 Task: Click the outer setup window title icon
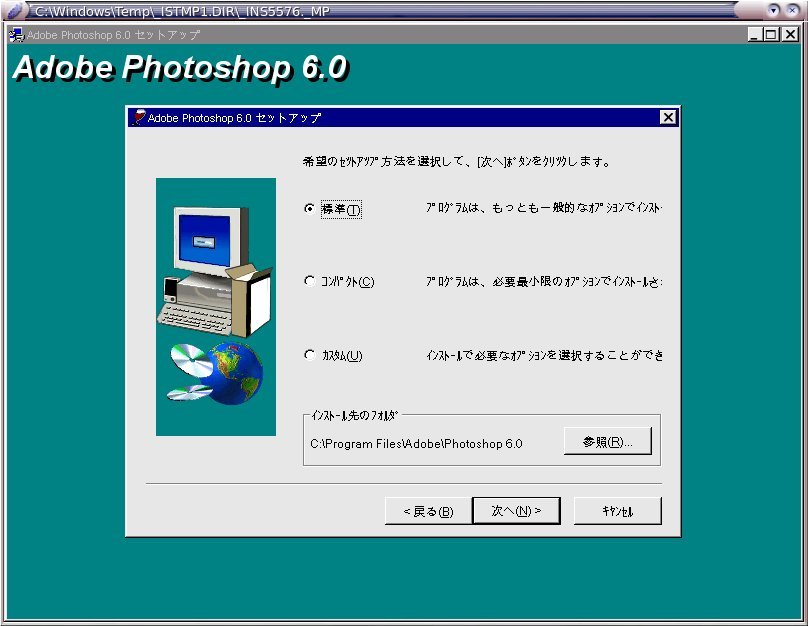tap(16, 35)
